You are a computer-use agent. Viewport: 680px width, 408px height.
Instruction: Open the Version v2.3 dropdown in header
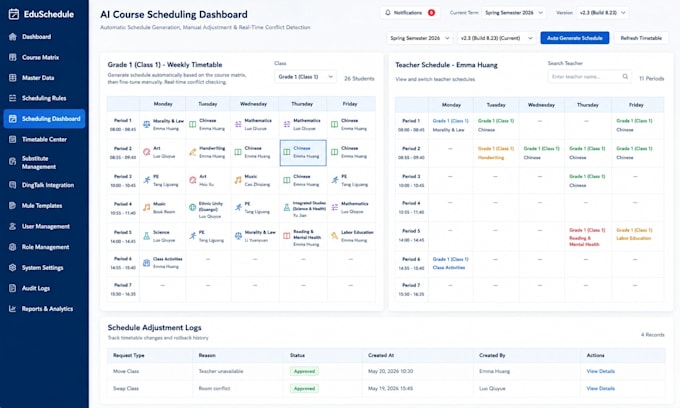coord(603,13)
